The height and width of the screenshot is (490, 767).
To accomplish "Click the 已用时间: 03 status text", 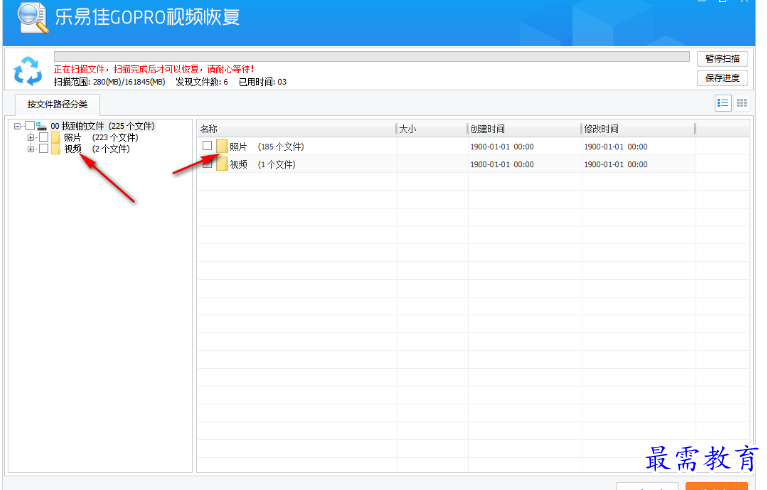I will 262,82.
